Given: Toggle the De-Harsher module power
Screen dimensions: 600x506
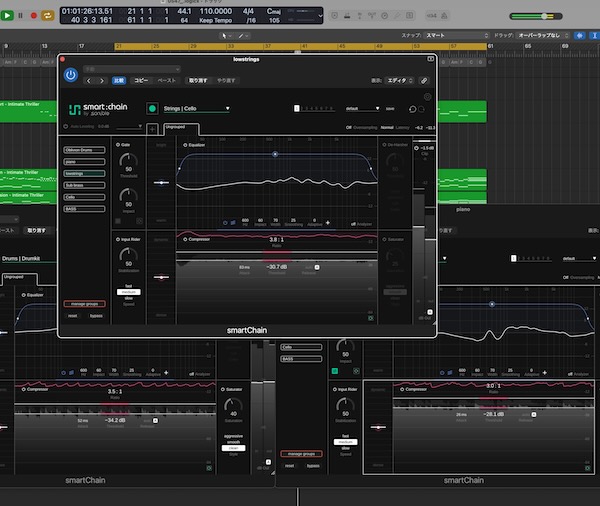Looking at the screenshot, I should pos(385,145).
